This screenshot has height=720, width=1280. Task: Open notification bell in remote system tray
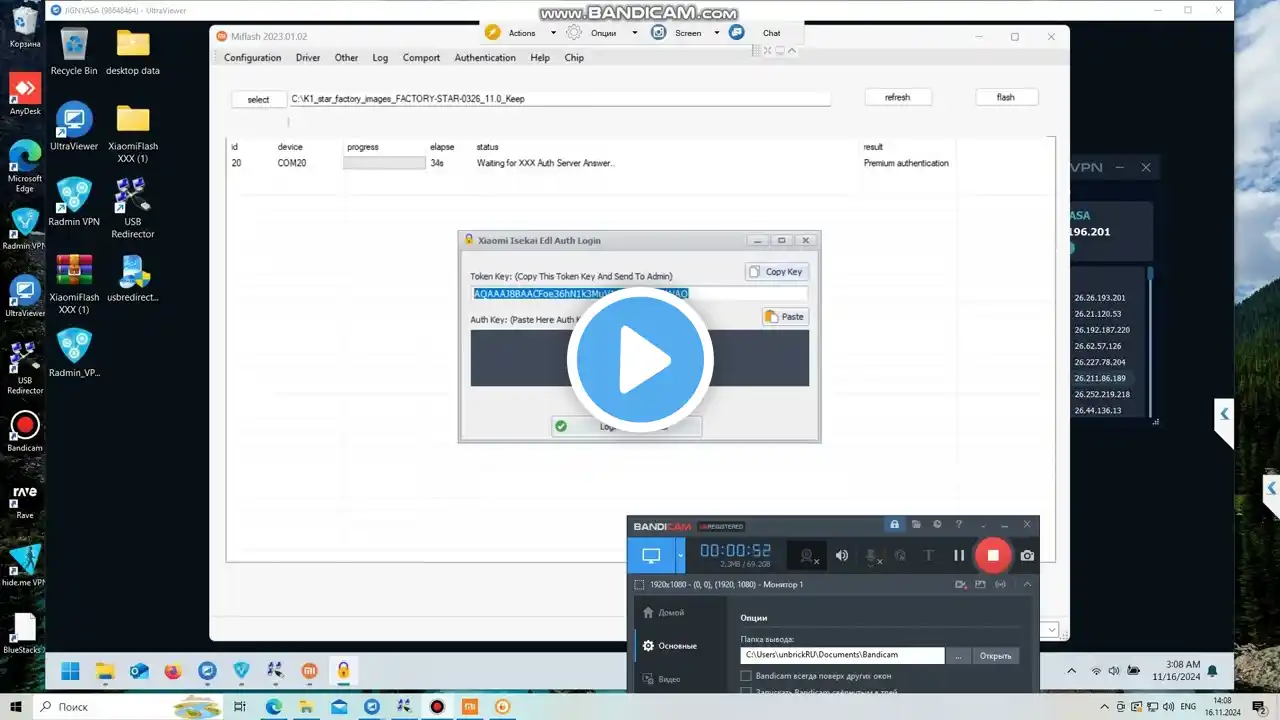[1212, 671]
